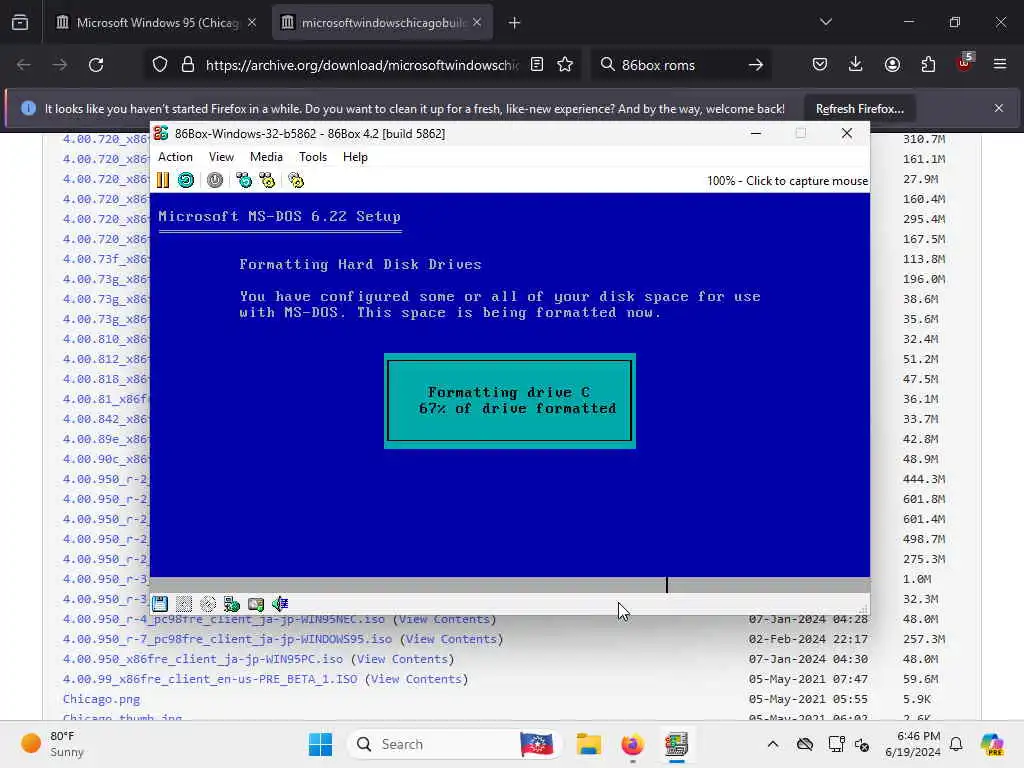
Task: View Contents of PRE_BETA_1.ISO
Action: click(x=417, y=679)
